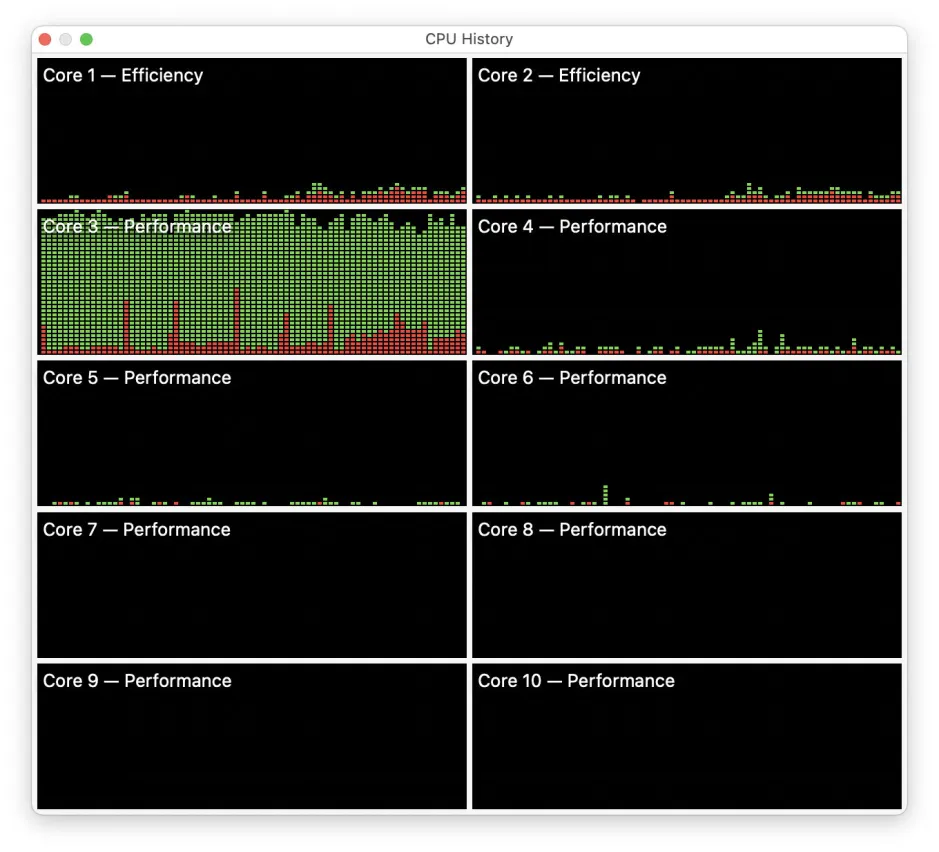
Task: Click the Core 6 — Performance label
Action: [x=572, y=377]
